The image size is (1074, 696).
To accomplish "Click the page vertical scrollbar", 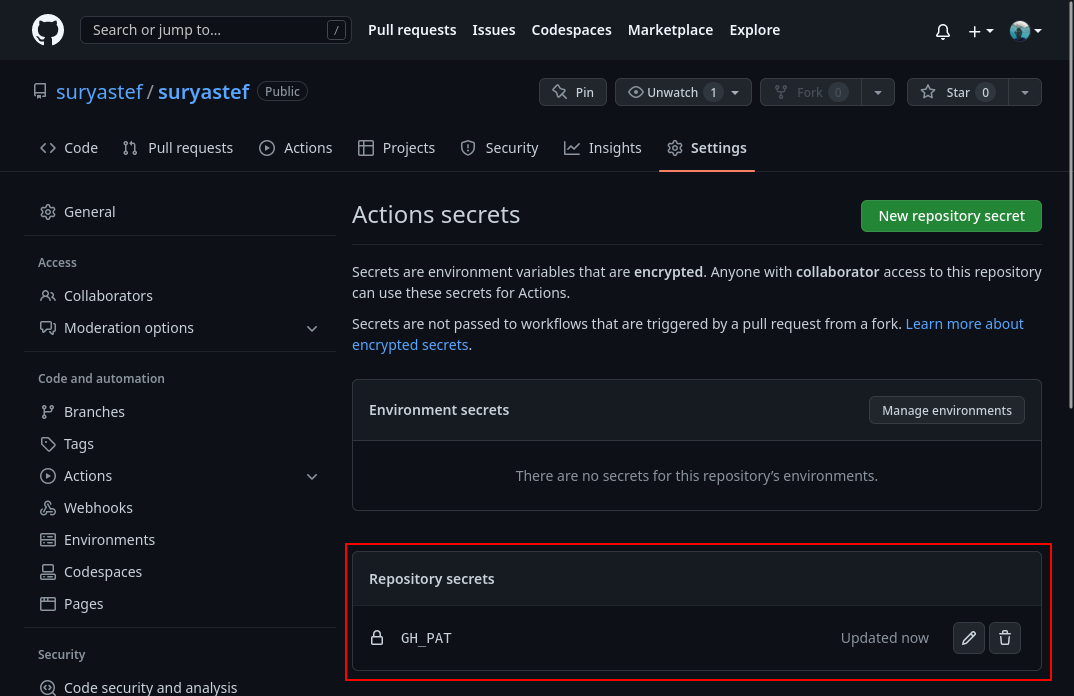I will 1071,206.
